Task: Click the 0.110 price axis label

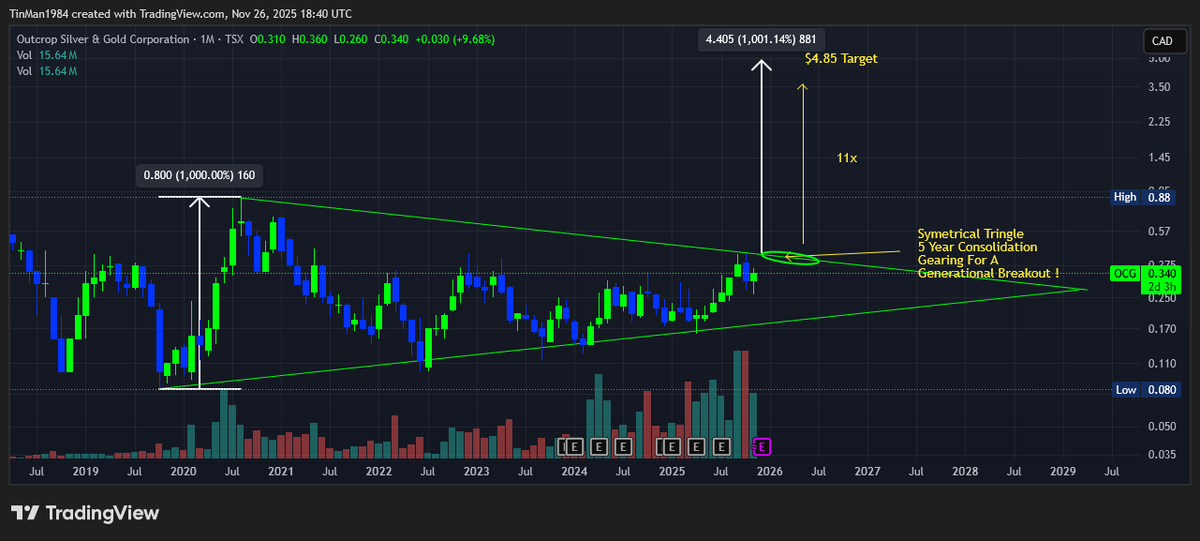Action: pos(1161,363)
